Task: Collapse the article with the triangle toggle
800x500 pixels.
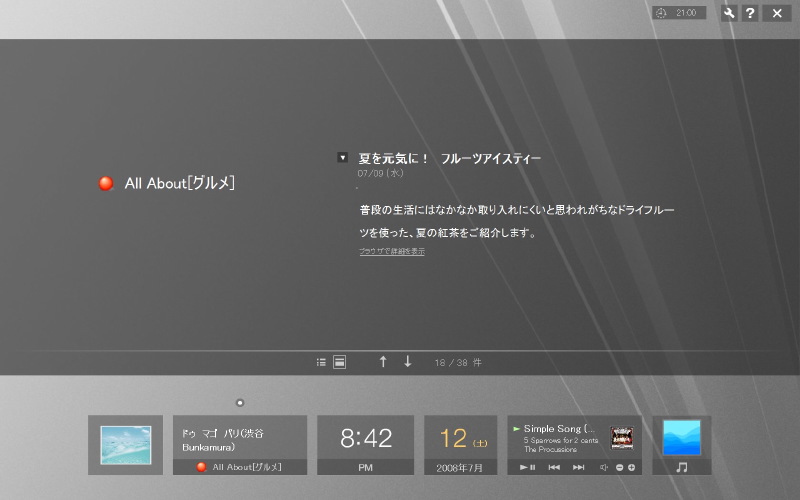Action: 342,158
